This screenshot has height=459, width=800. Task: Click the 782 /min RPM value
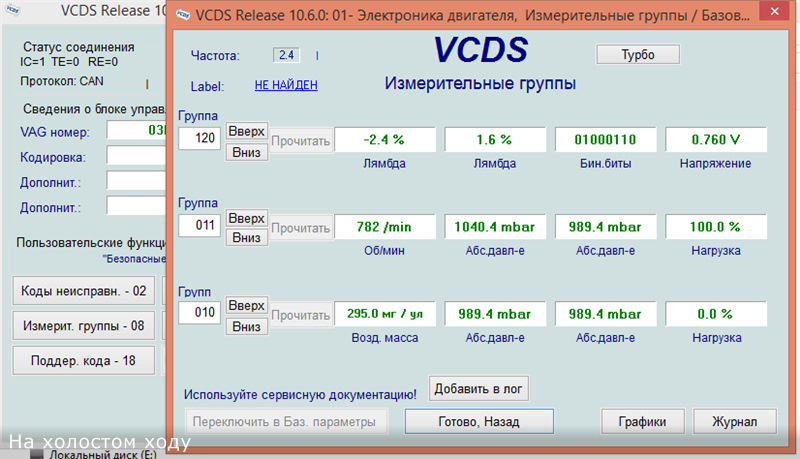pos(385,227)
